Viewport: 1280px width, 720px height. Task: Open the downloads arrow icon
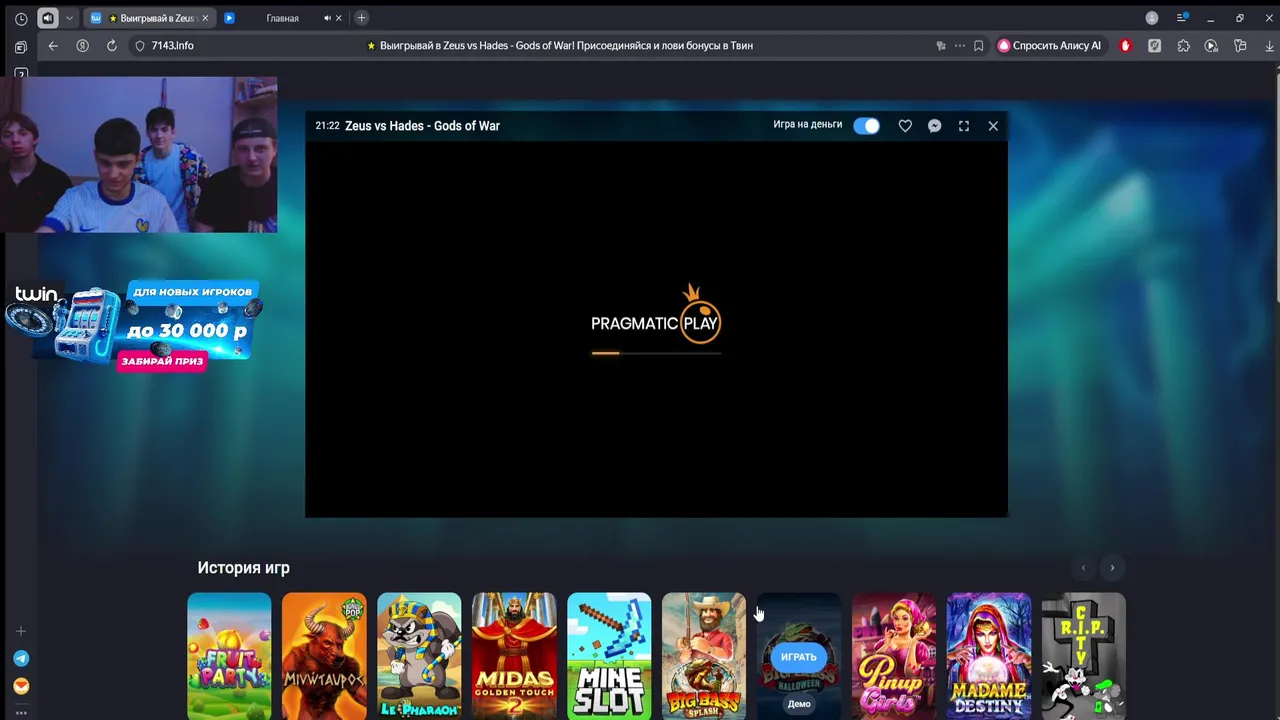[1270, 46]
